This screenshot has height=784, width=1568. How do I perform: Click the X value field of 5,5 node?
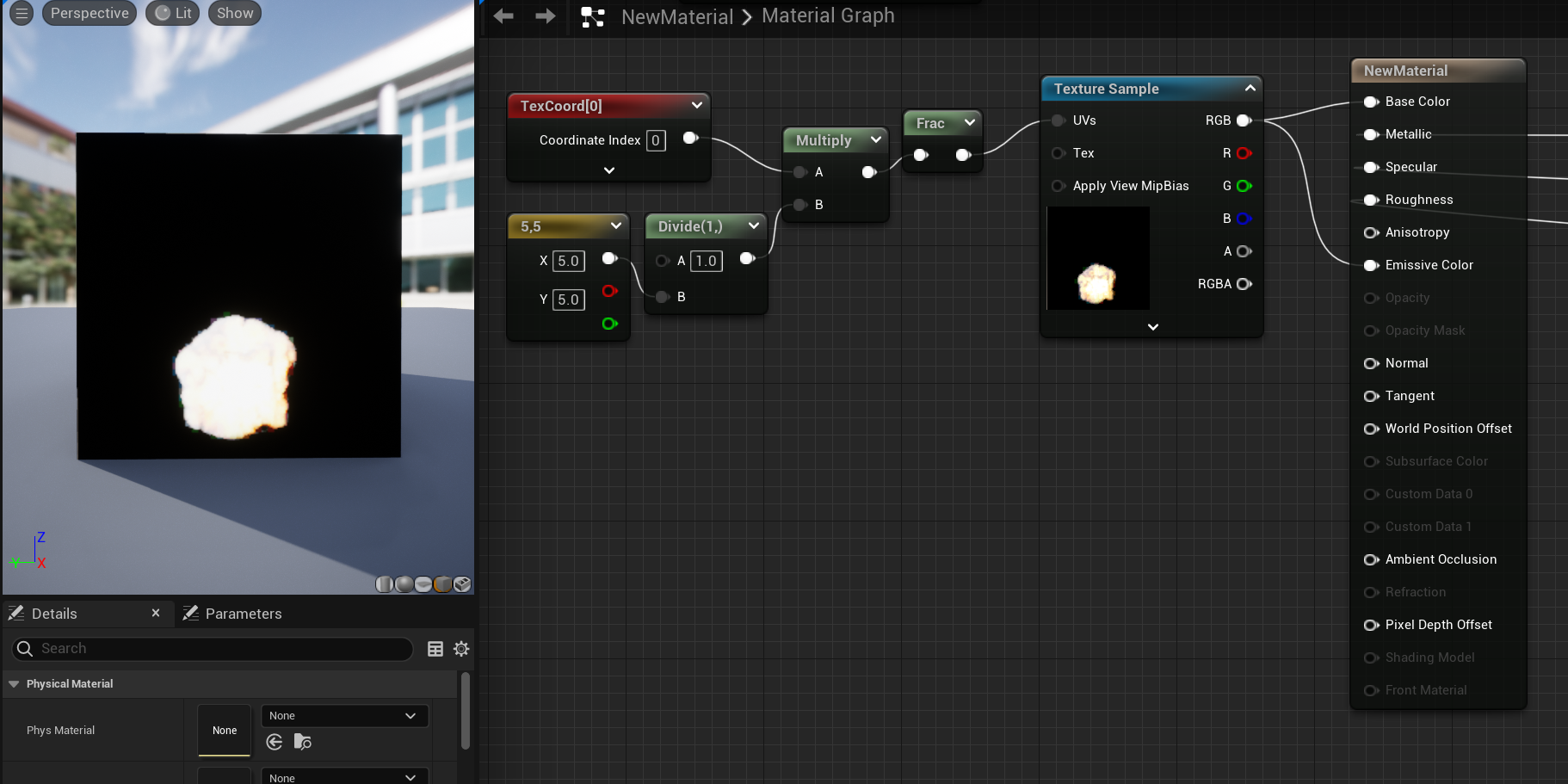(x=568, y=261)
